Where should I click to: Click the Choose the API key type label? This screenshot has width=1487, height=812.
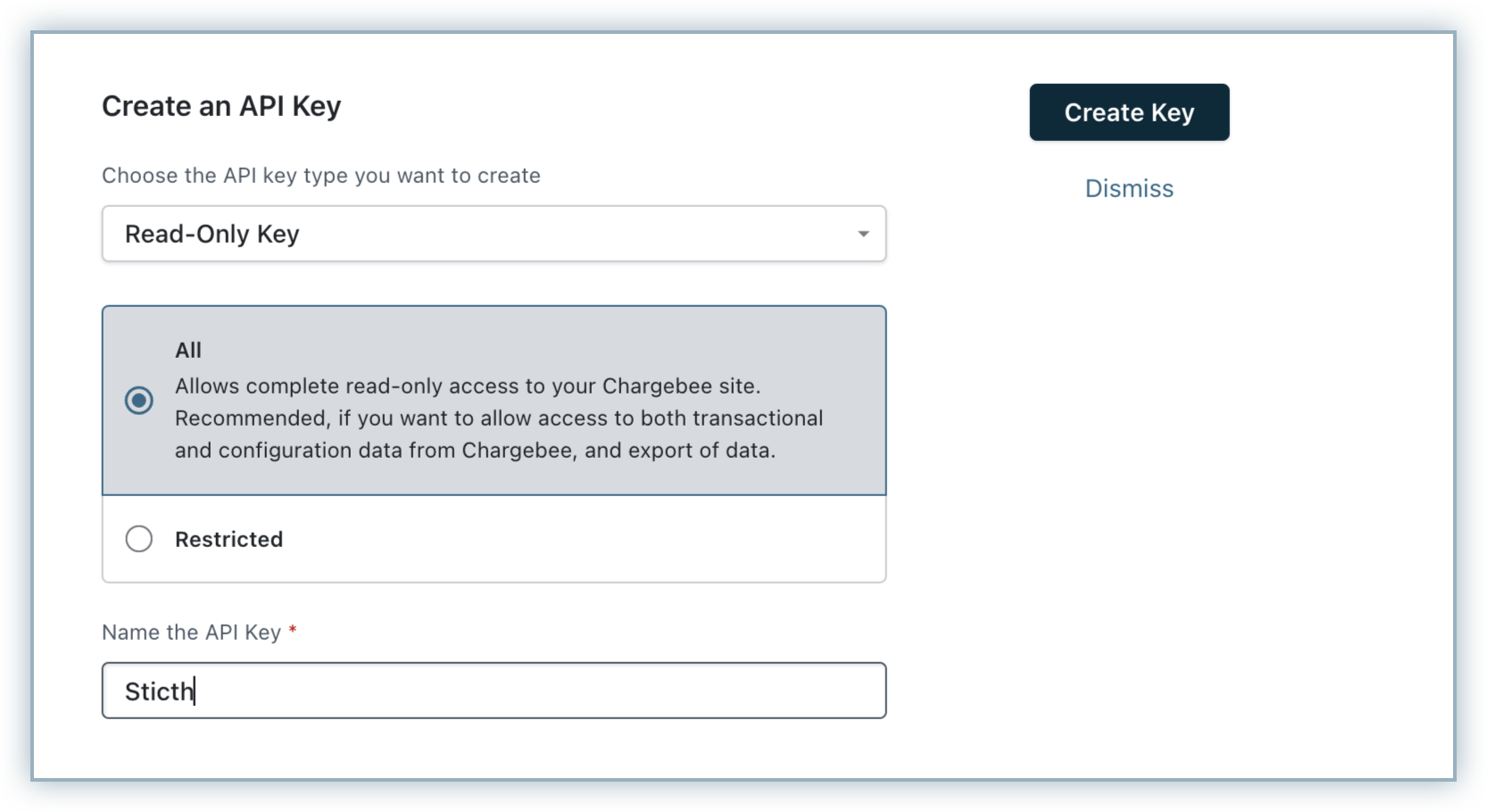[321, 176]
